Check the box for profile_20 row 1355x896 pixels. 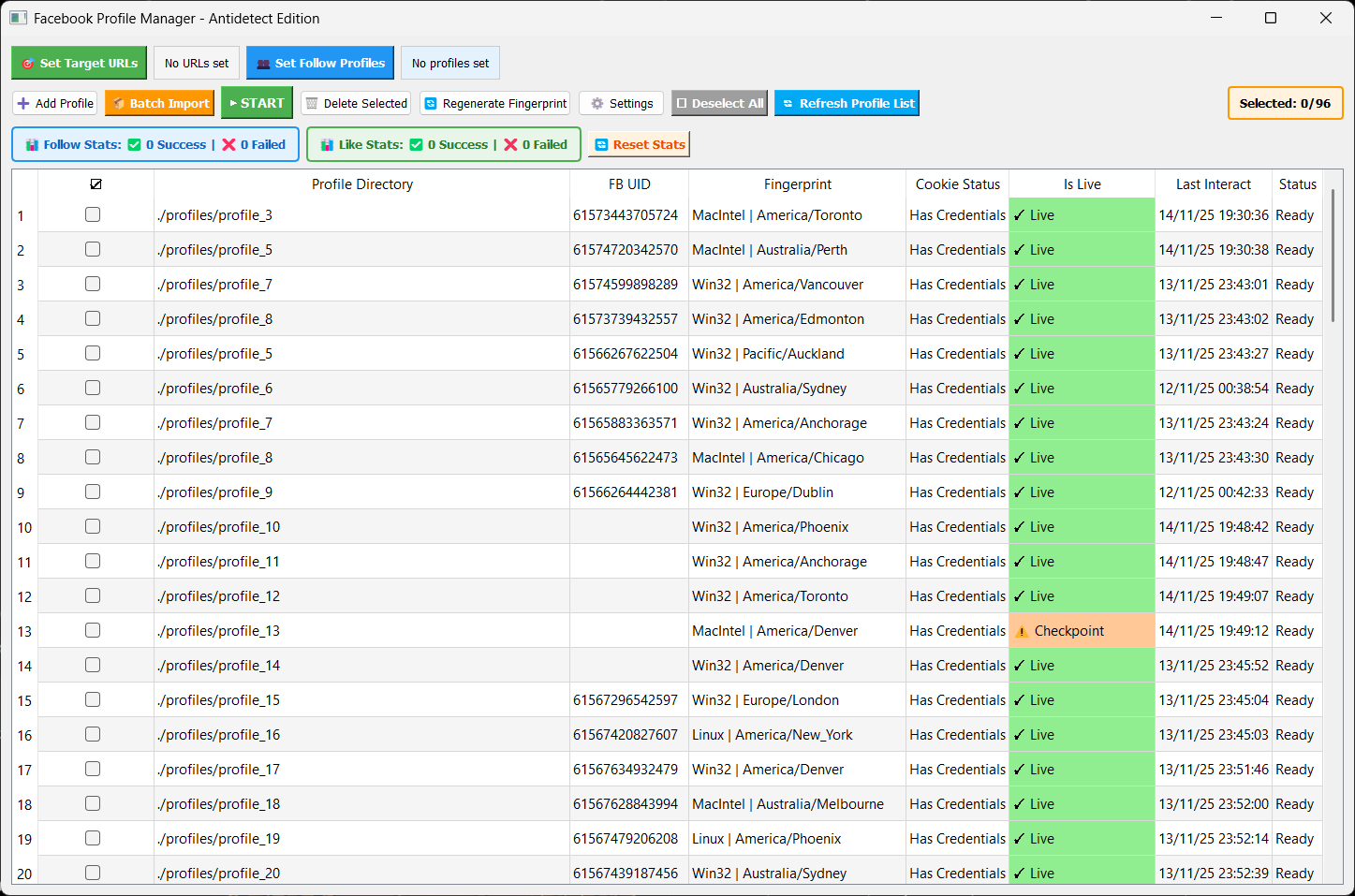click(x=93, y=873)
